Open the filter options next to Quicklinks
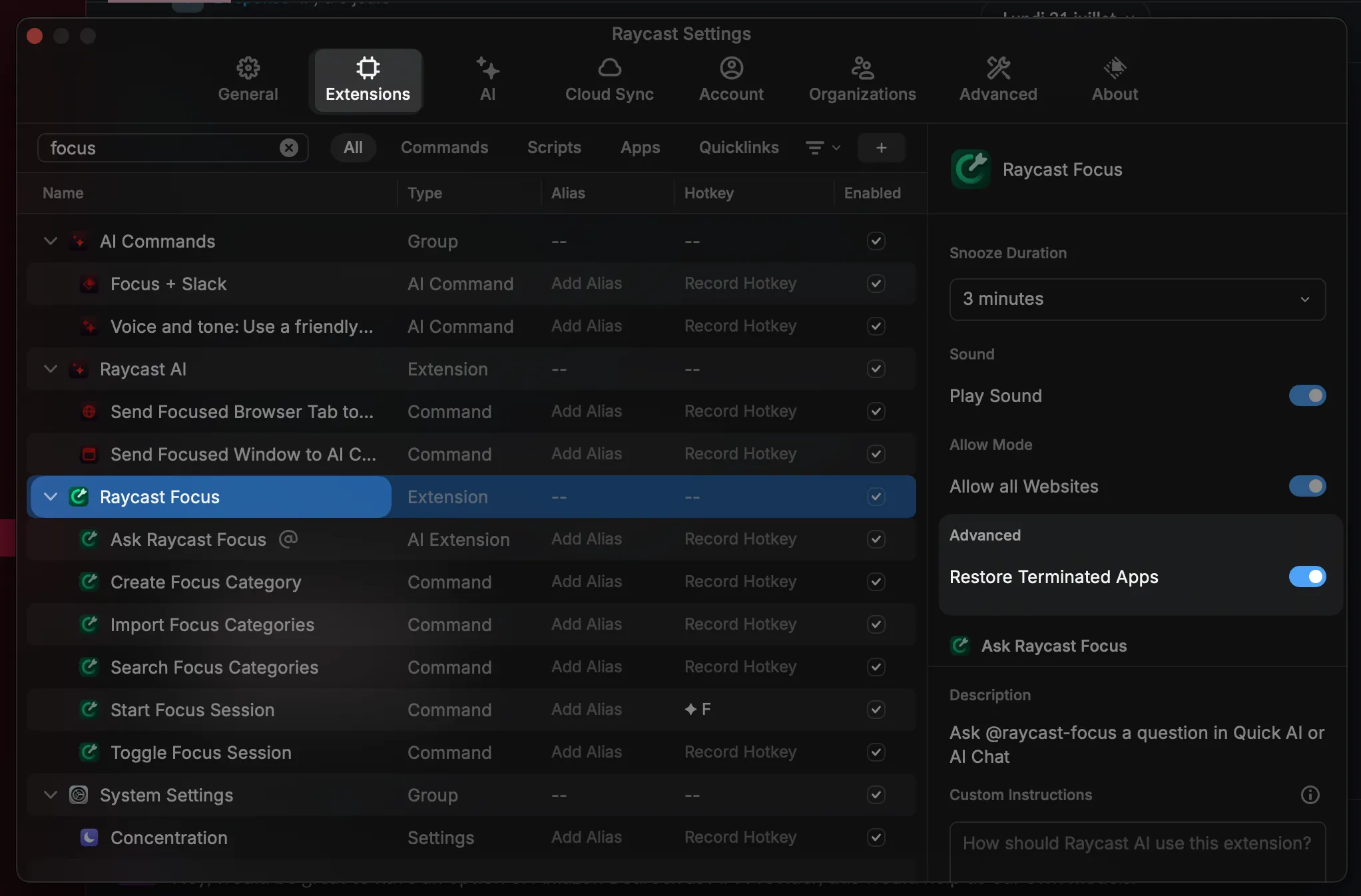 pyautogui.click(x=821, y=148)
